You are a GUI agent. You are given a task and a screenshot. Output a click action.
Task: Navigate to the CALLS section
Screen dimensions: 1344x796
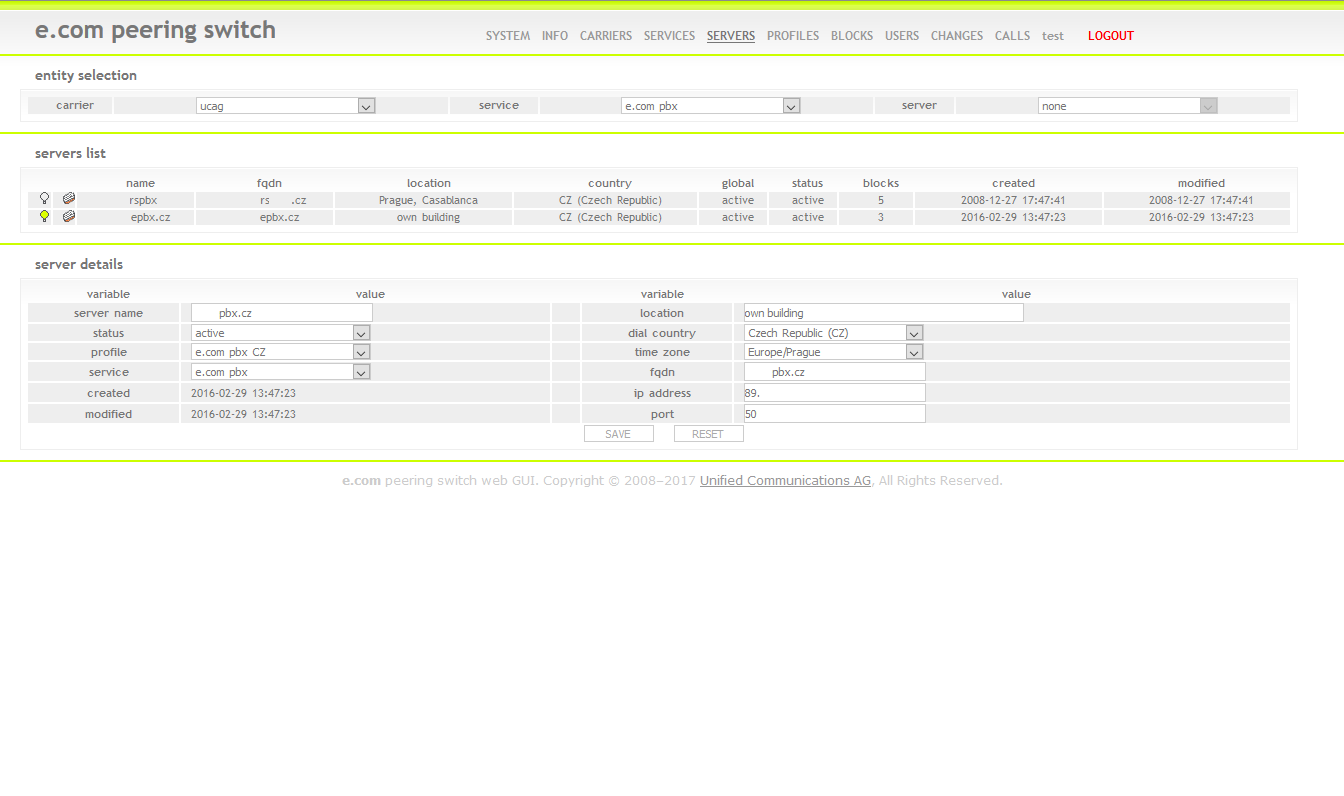click(1012, 36)
